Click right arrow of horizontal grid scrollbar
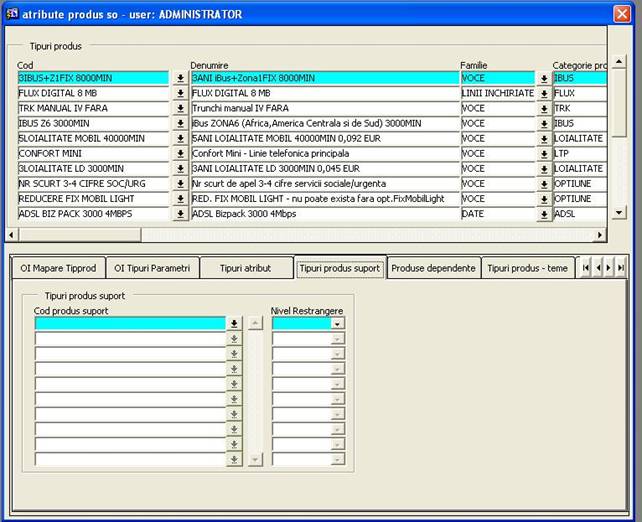This screenshot has height=522, width=642. pyautogui.click(x=600, y=235)
